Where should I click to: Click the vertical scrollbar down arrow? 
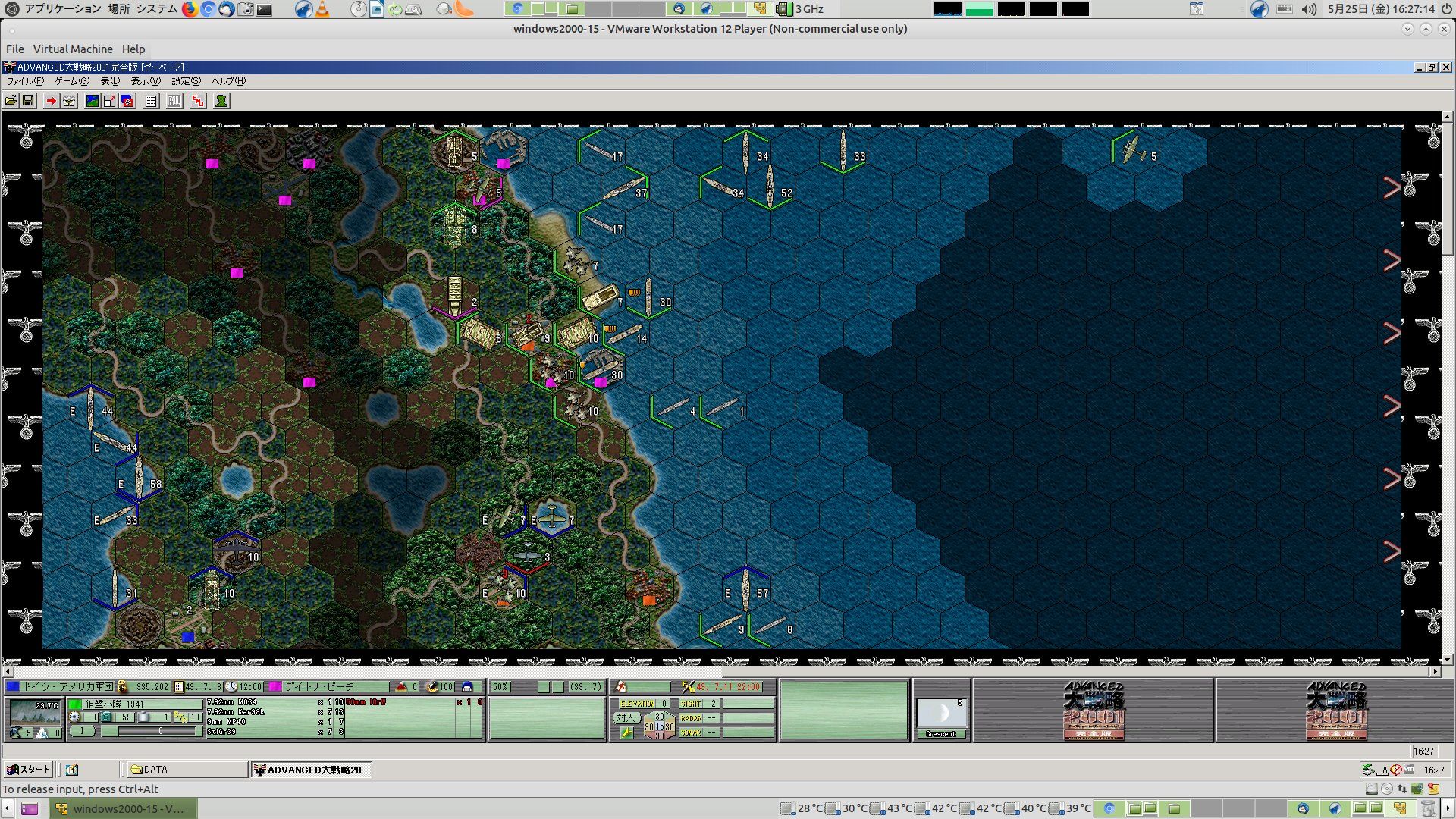[1448, 660]
